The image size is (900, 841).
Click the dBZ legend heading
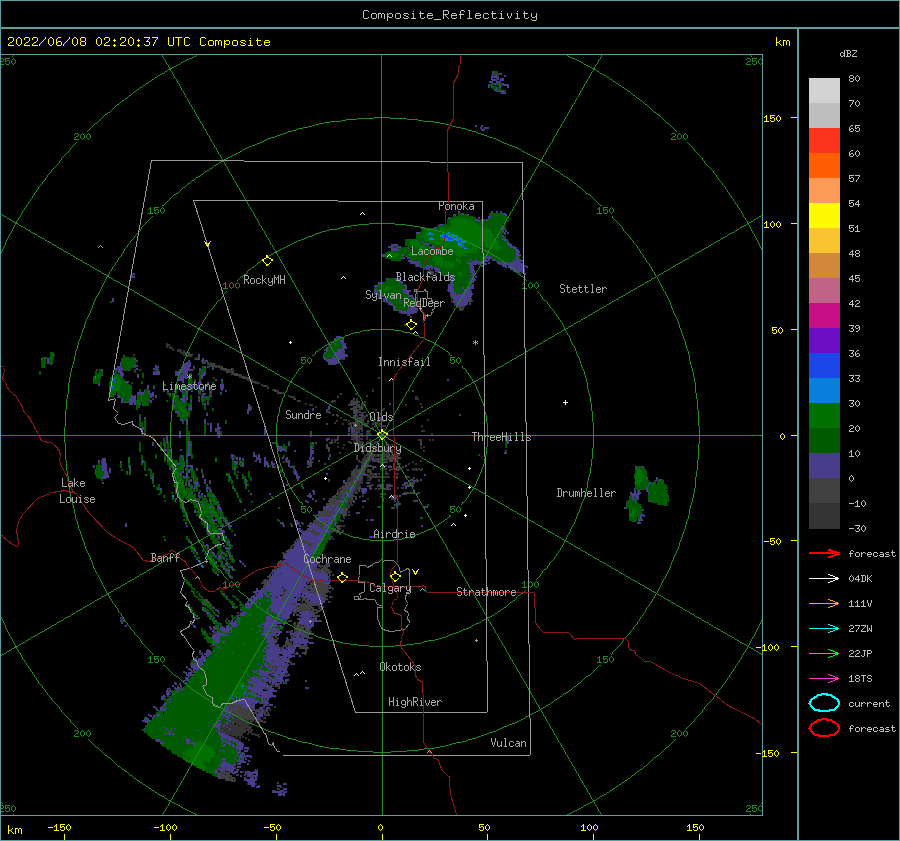click(x=848, y=53)
